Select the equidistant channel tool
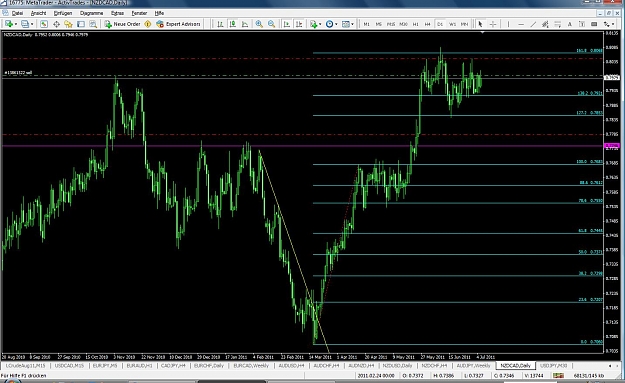Image resolution: width=625 pixels, height=383 pixels. 545,24
